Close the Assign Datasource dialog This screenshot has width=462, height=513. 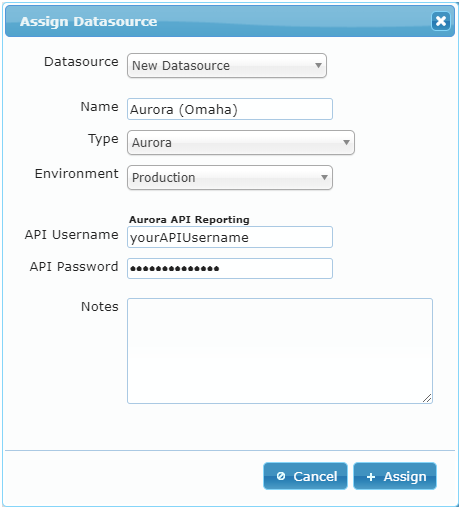coord(441,21)
